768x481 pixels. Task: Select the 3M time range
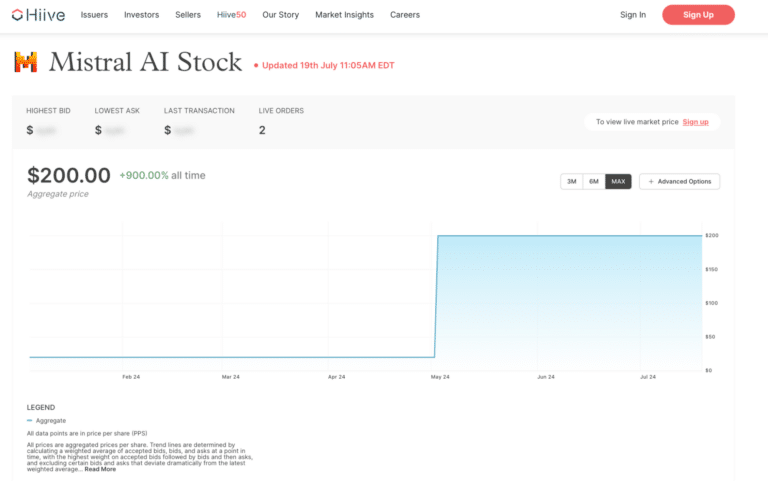[572, 181]
